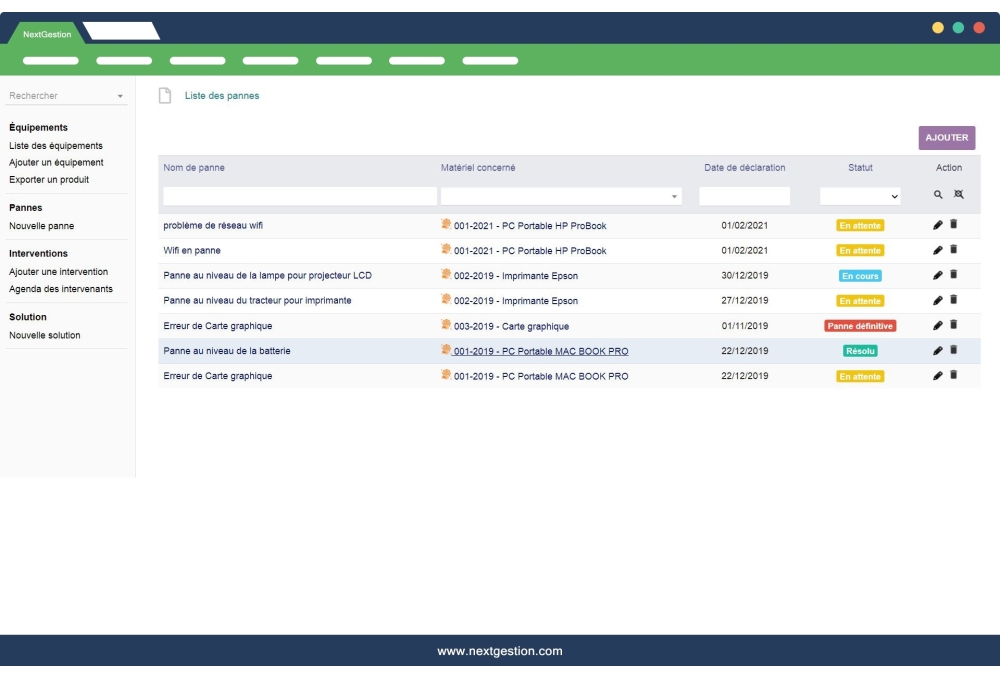Trash the projecteur LCD lamp failure row
The width and height of the screenshot is (1000, 679).
pos(953,275)
